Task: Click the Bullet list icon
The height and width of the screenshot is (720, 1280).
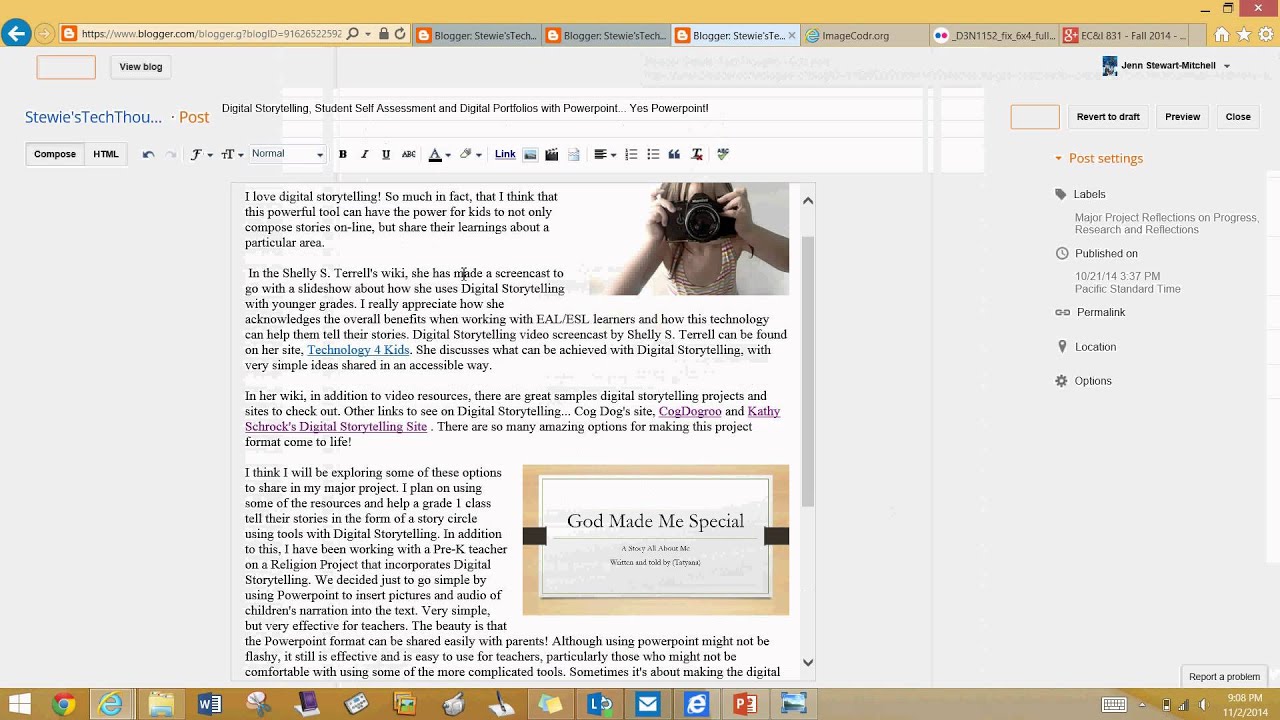Action: pos(653,154)
